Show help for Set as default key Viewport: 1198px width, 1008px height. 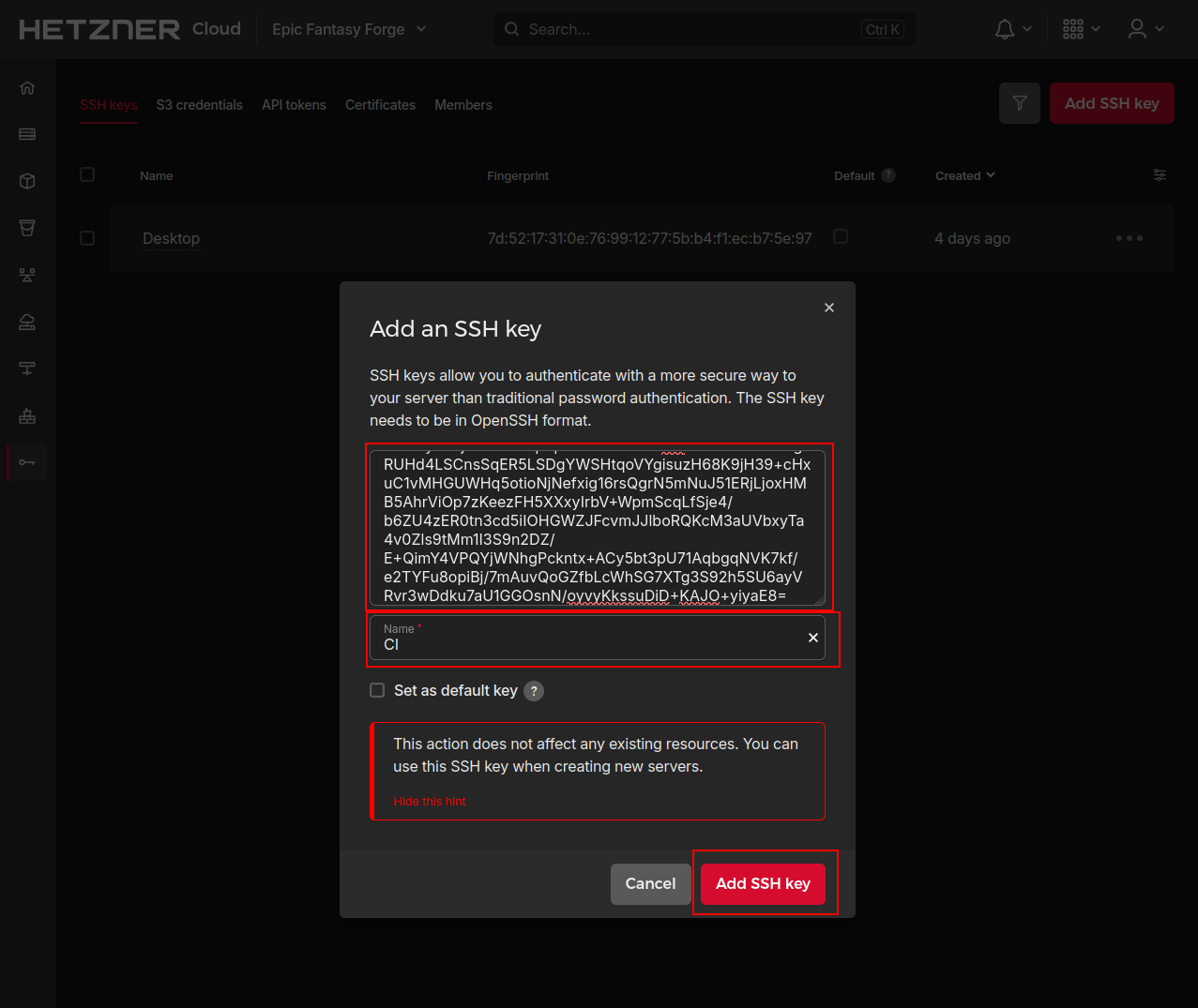[534, 691]
